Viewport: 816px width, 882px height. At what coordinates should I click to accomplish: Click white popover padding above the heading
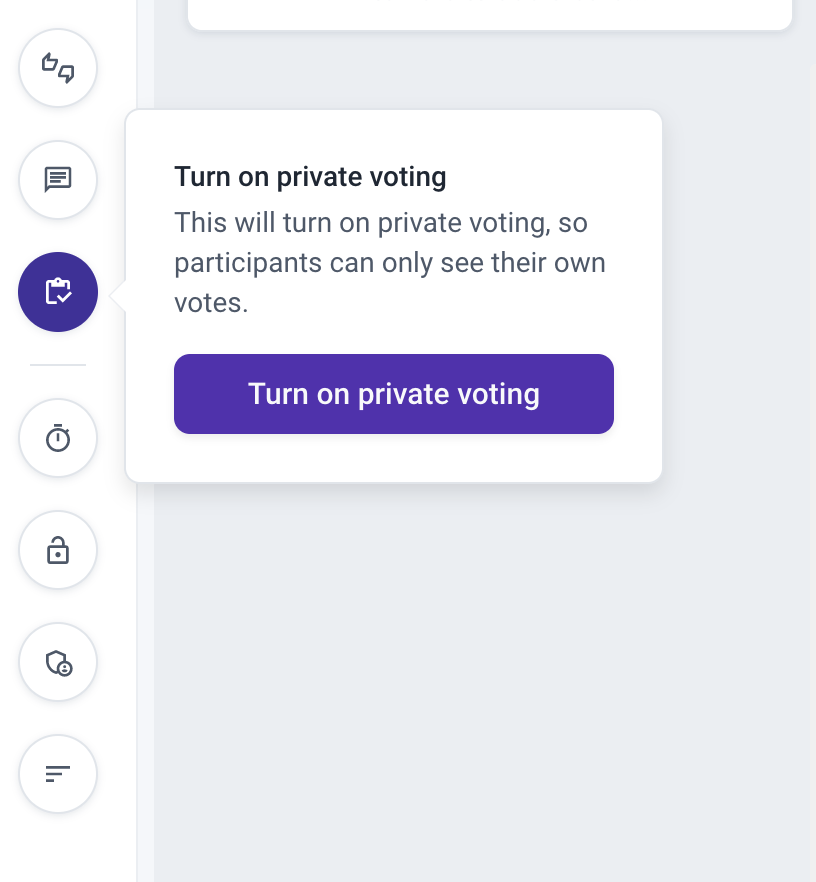coord(394,136)
